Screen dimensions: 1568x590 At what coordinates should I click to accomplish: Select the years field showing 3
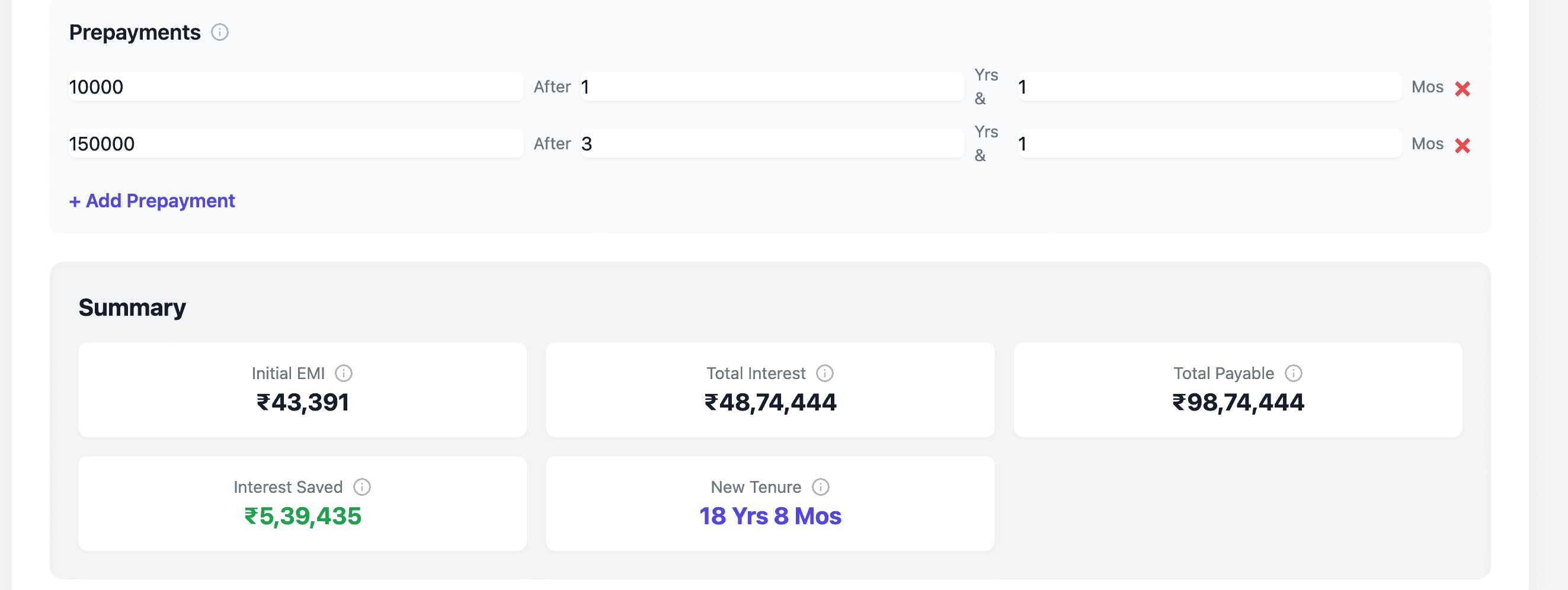point(772,143)
